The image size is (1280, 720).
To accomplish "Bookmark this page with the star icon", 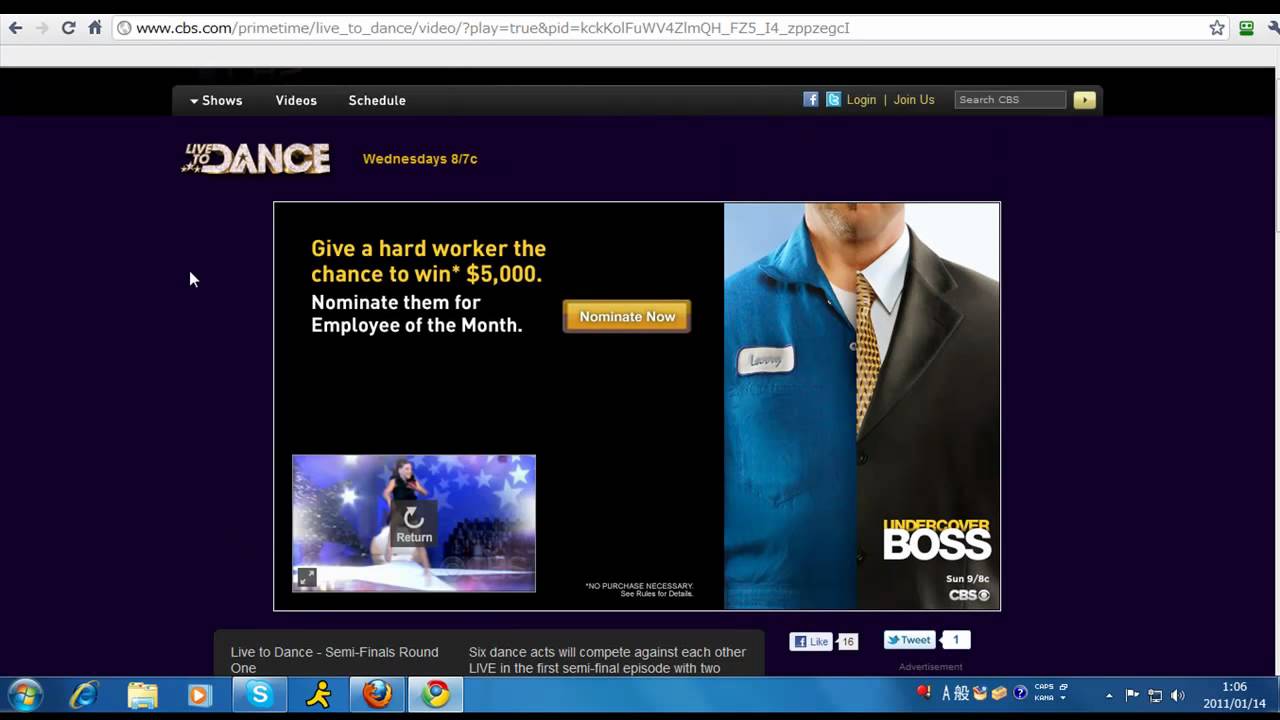I will [x=1217, y=28].
